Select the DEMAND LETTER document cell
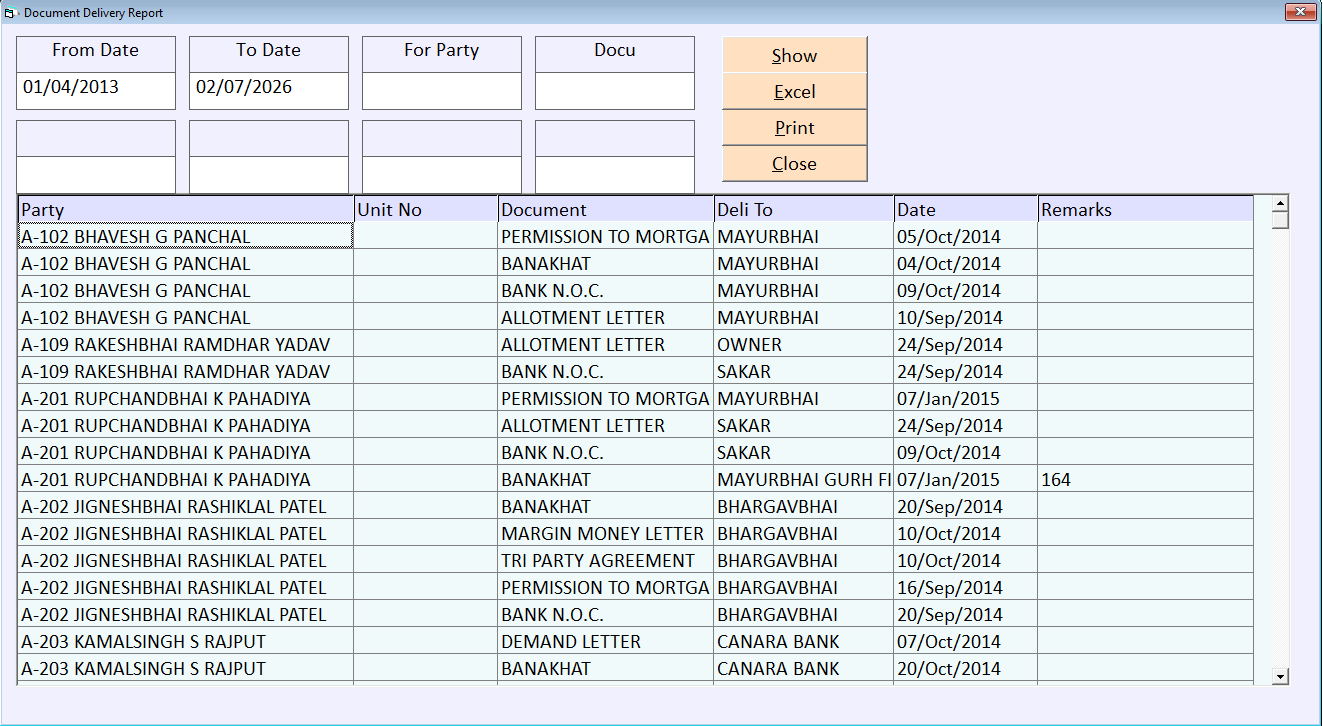This screenshot has height=726, width=1323. pos(606,642)
